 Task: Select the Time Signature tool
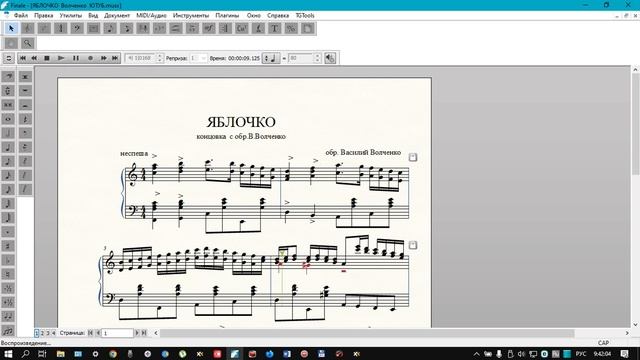pyautogui.click(x=61, y=28)
